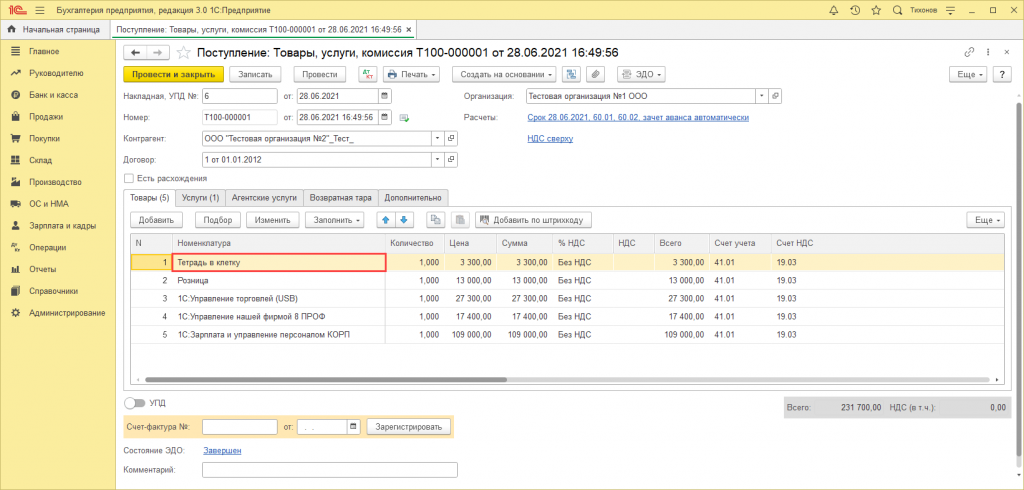Expand the Заполнить dropdown
Screen dimensions: 1024x490
335,220
